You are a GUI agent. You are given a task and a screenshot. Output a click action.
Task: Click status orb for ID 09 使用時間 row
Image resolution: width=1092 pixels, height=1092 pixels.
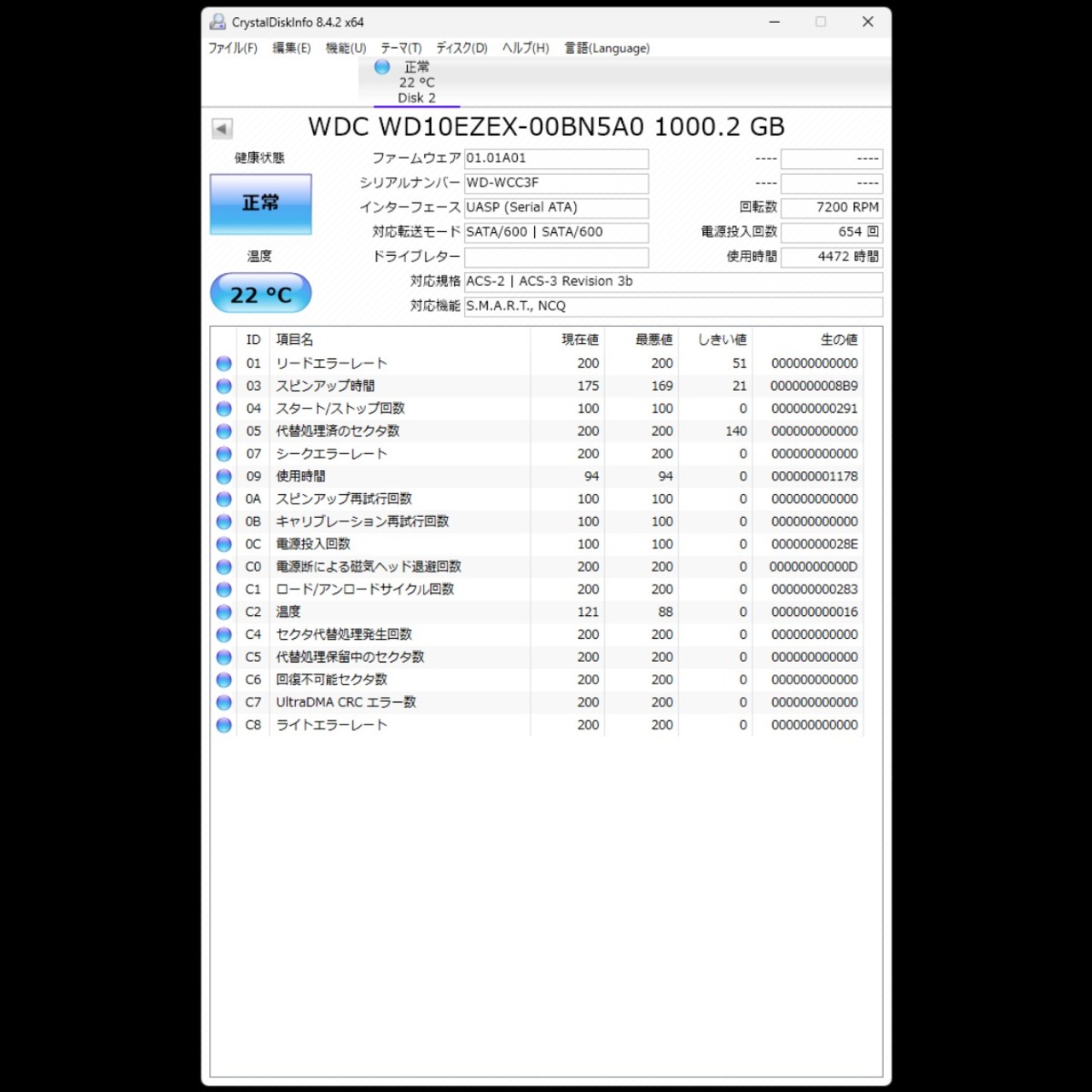(224, 476)
